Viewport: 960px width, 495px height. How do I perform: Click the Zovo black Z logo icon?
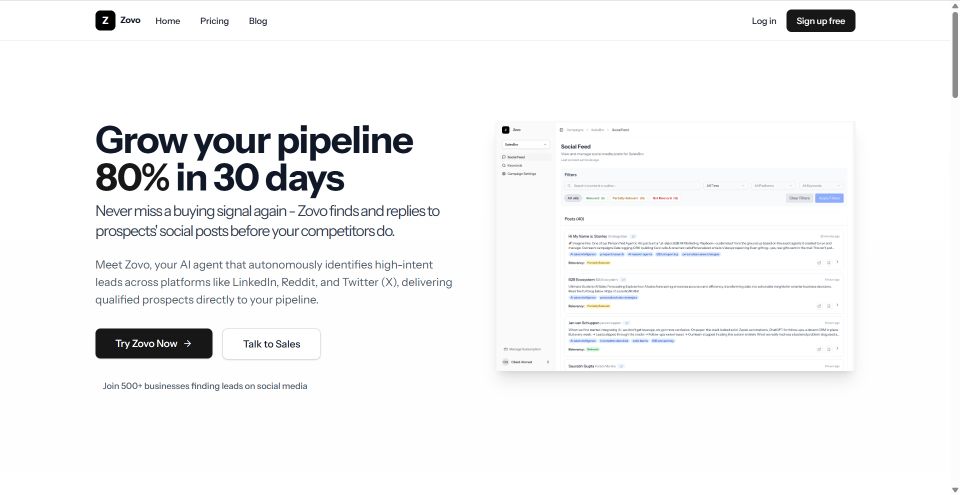(105, 20)
